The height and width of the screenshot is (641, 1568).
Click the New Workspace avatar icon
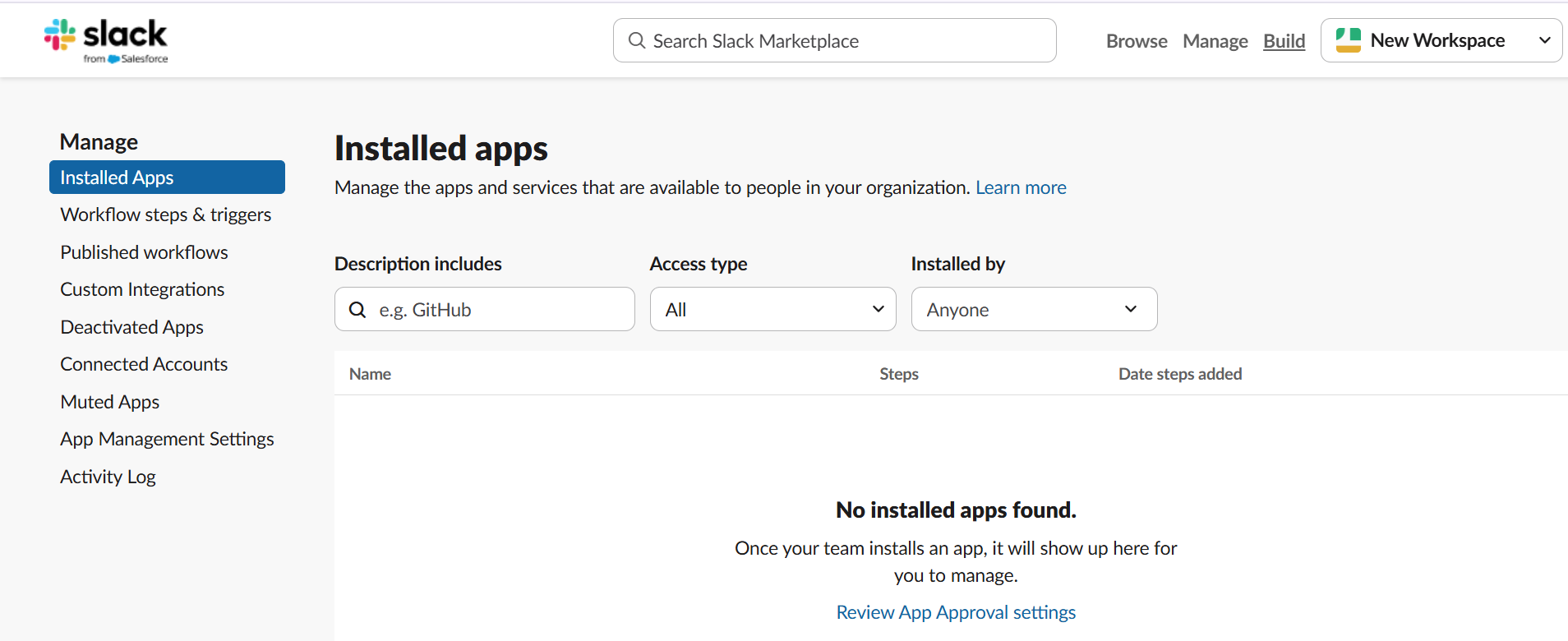[x=1348, y=40]
